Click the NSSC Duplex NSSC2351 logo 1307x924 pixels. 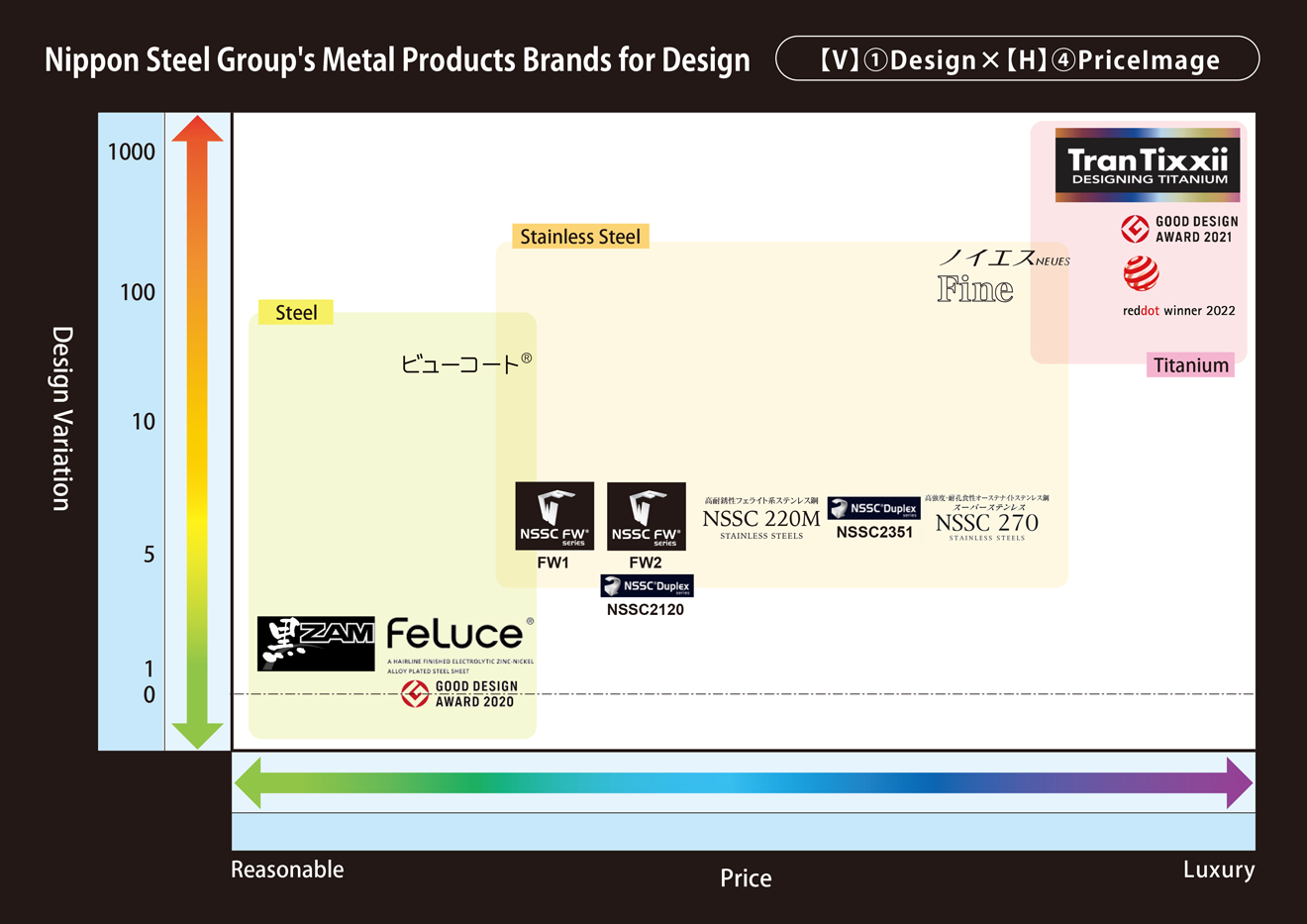873,508
